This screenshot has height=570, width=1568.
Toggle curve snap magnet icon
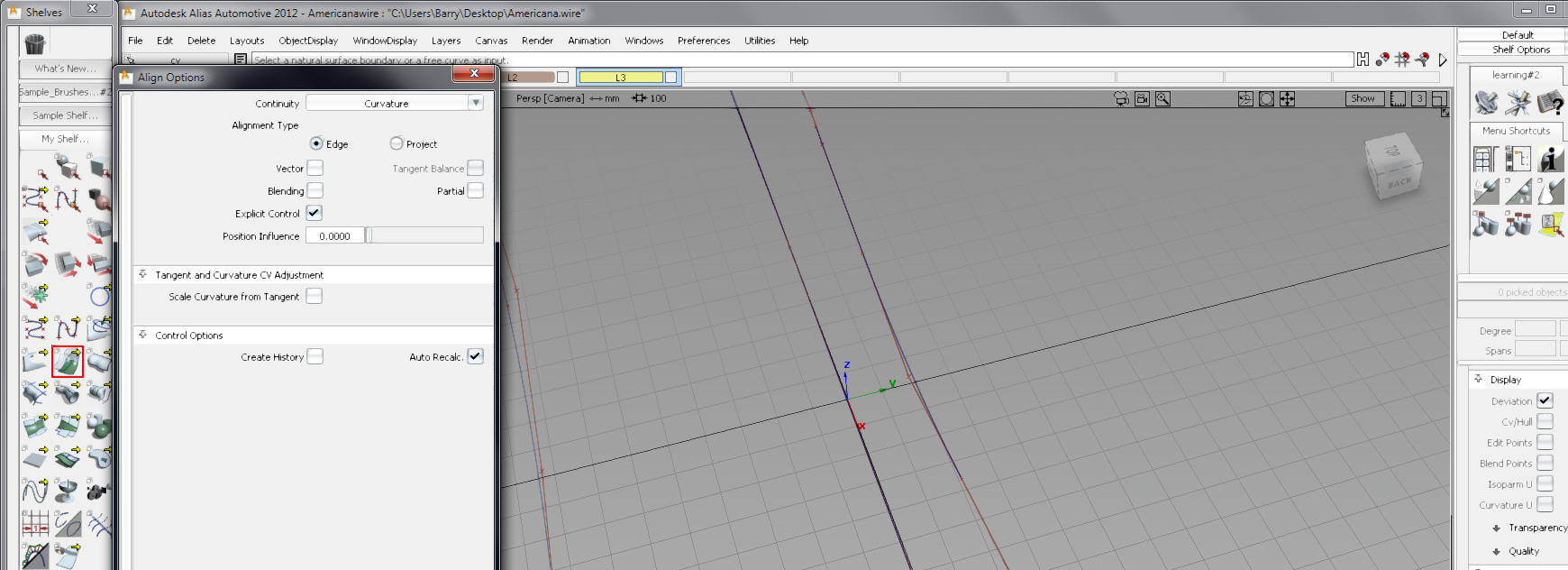[x=1422, y=60]
